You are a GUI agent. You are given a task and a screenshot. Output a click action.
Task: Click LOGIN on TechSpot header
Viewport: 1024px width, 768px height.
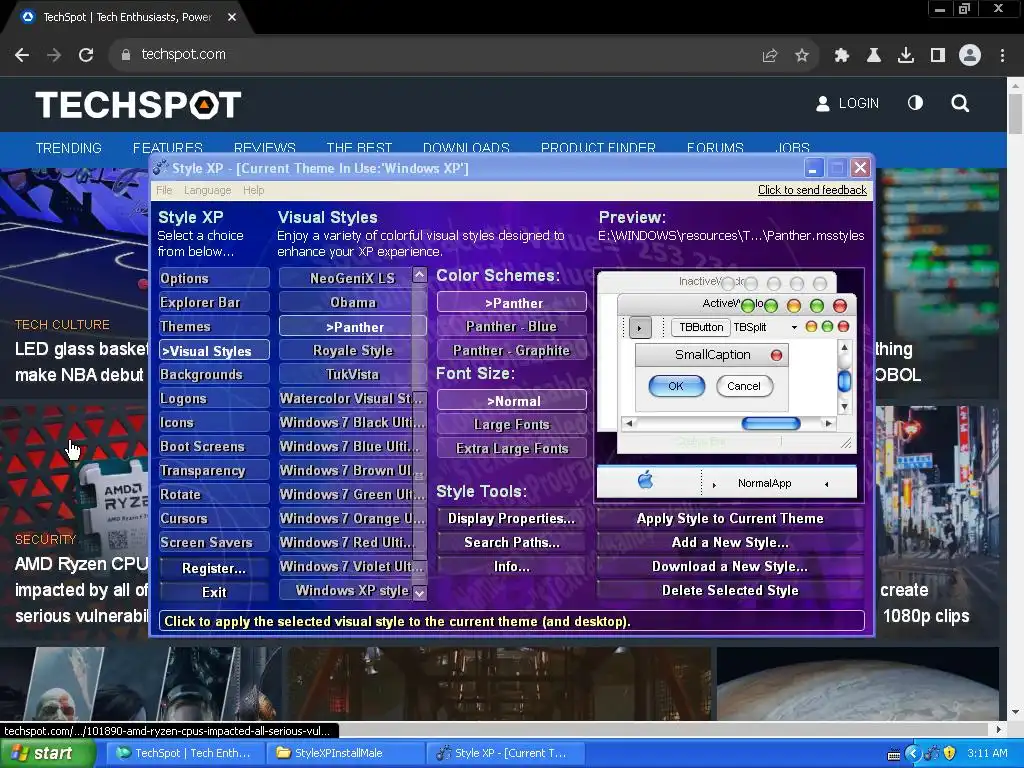pos(848,103)
